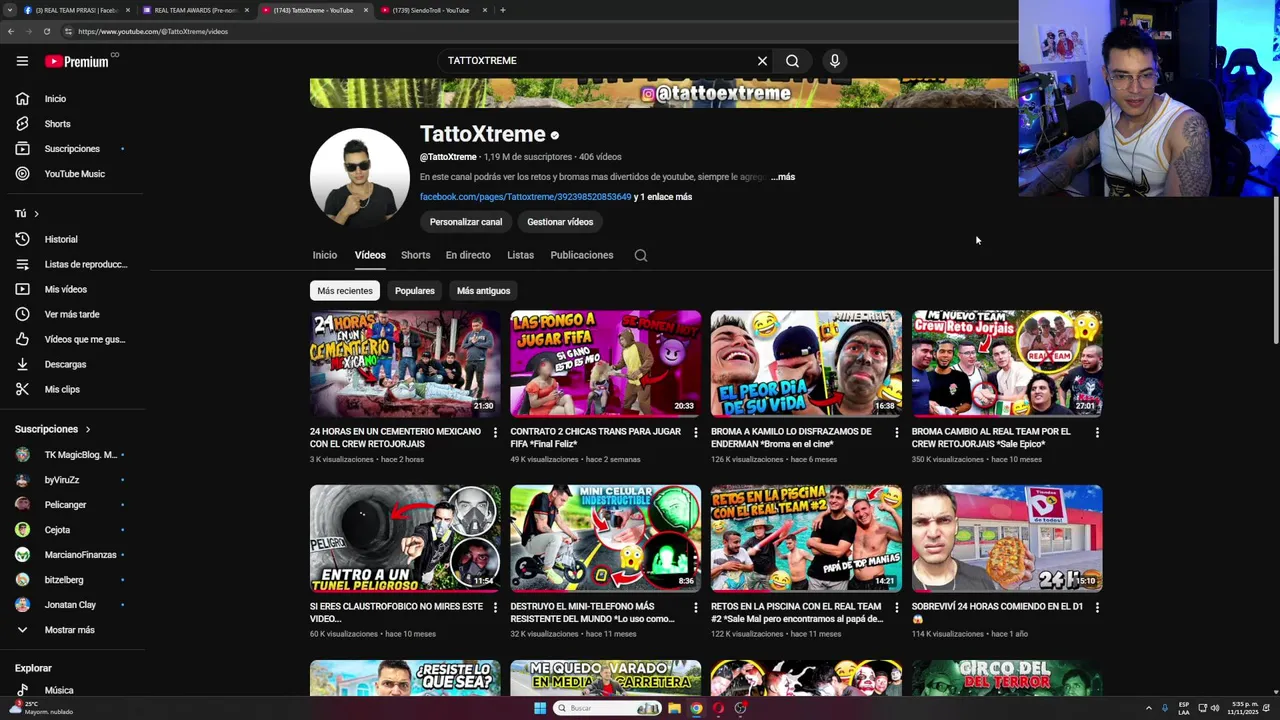Click the page vertical scrollbar
Screen dimensions: 1280x720
(x=1275, y=270)
